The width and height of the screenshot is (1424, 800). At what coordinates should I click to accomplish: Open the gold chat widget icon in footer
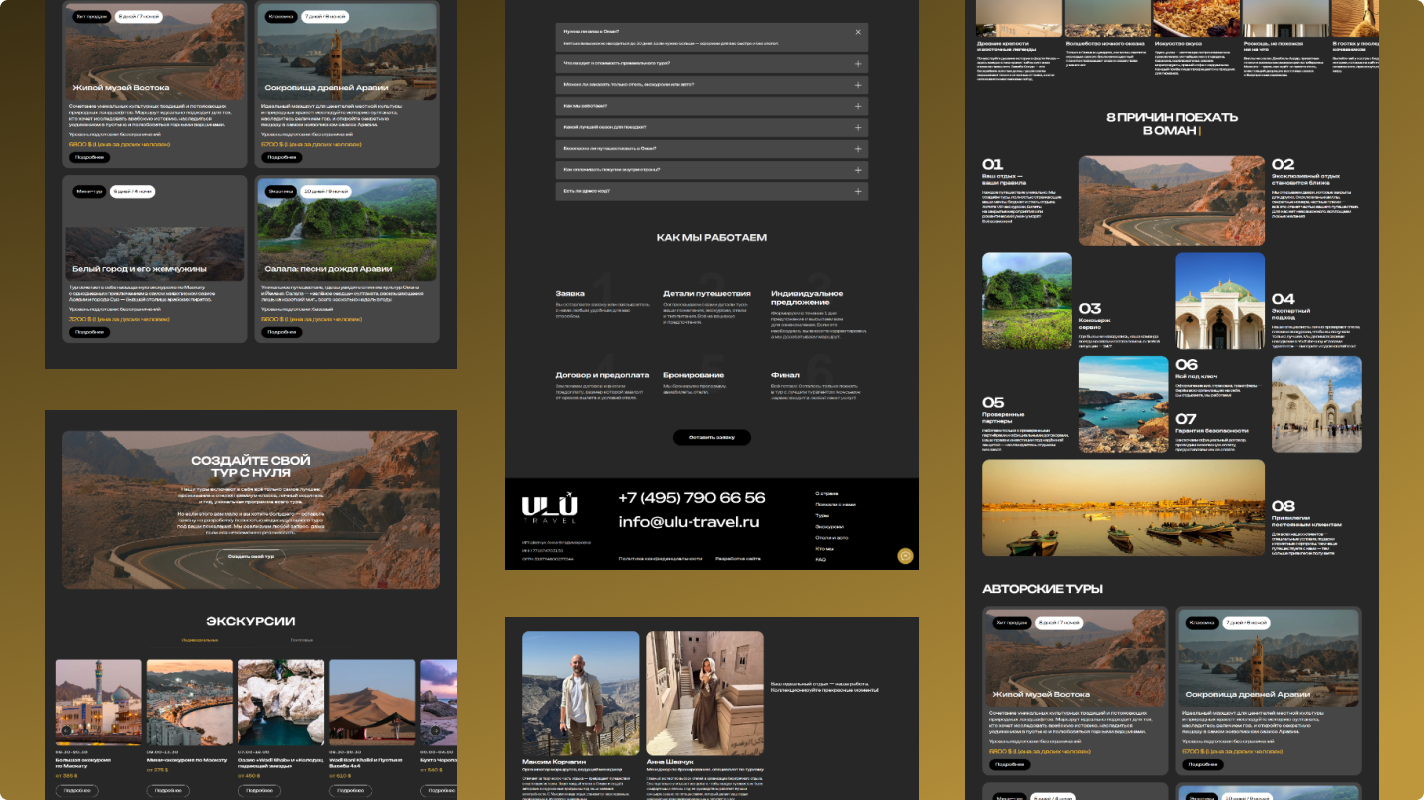(905, 556)
